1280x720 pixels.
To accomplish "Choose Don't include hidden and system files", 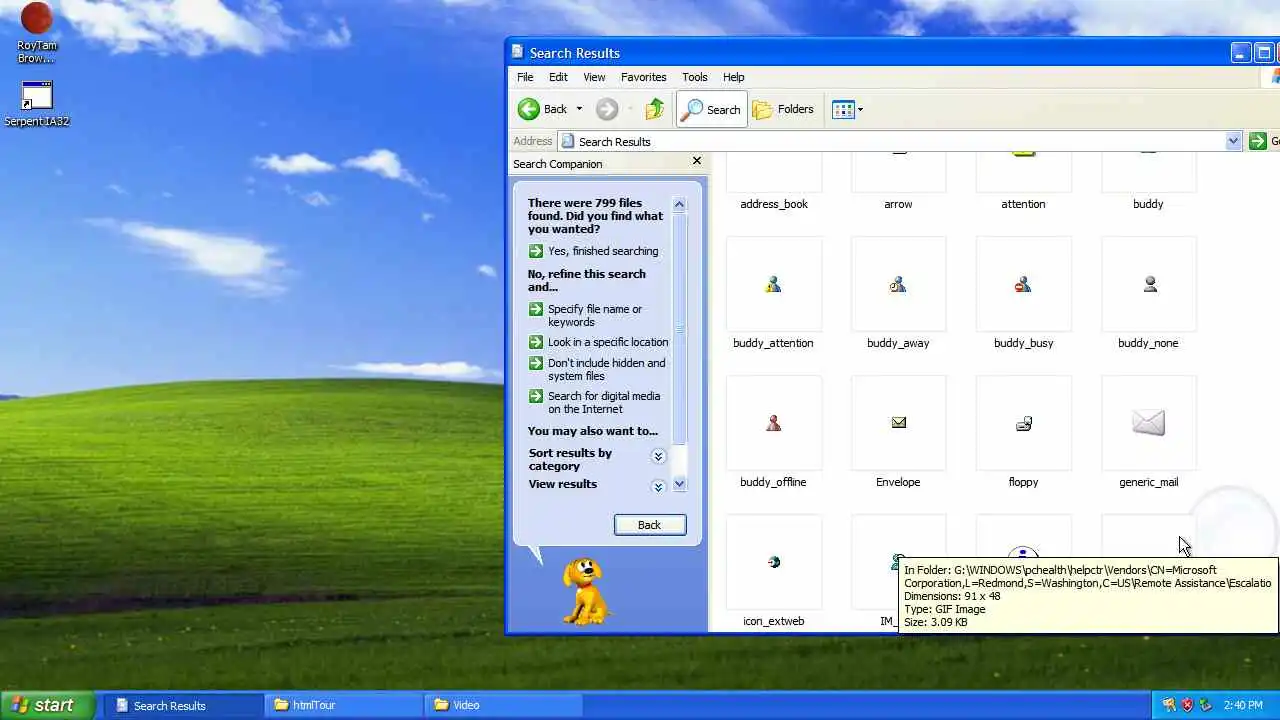I will click(x=597, y=369).
